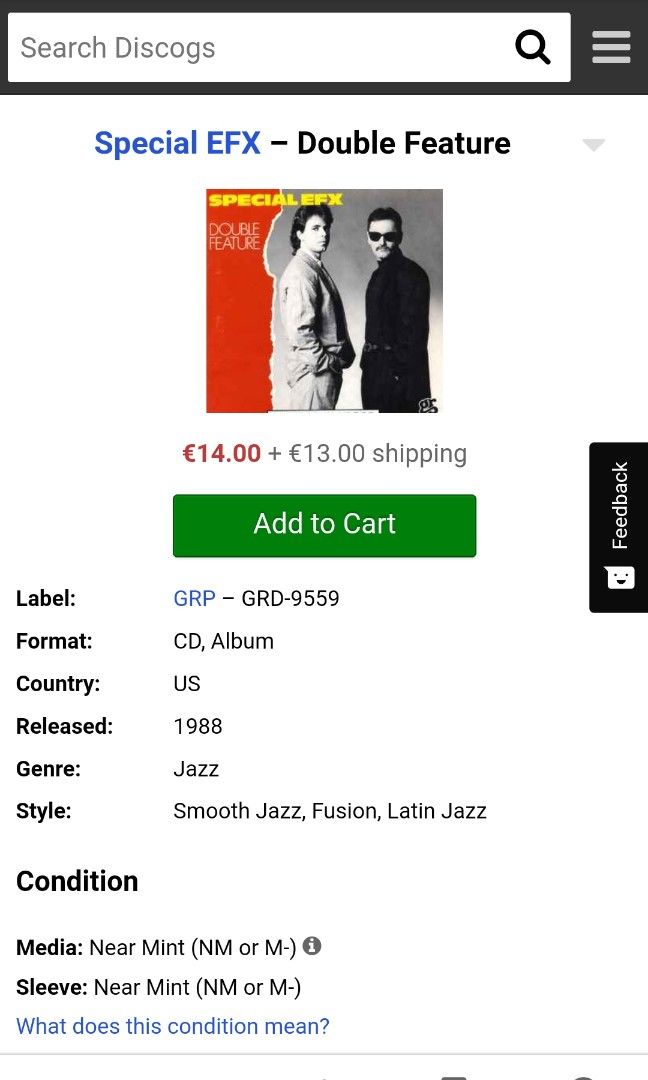Click the Discogs feedback speech-bubble icon
The height and width of the screenshot is (1080, 648).
point(619,577)
